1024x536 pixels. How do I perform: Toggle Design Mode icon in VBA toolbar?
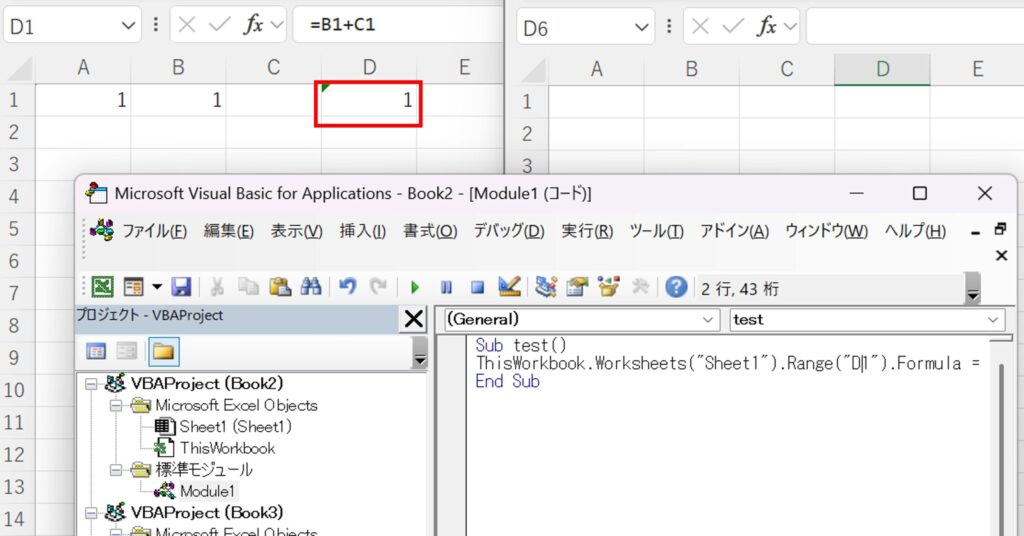(x=509, y=287)
